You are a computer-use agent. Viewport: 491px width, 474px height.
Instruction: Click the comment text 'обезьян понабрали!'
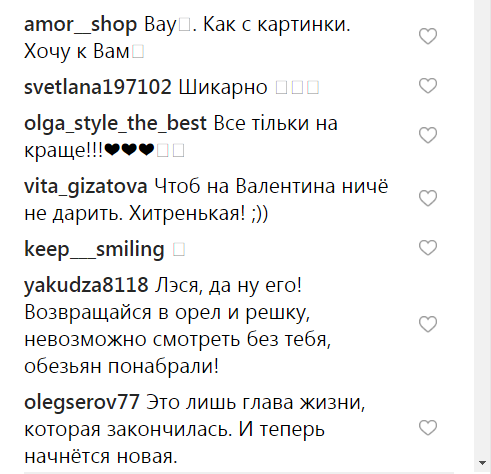click(122, 366)
